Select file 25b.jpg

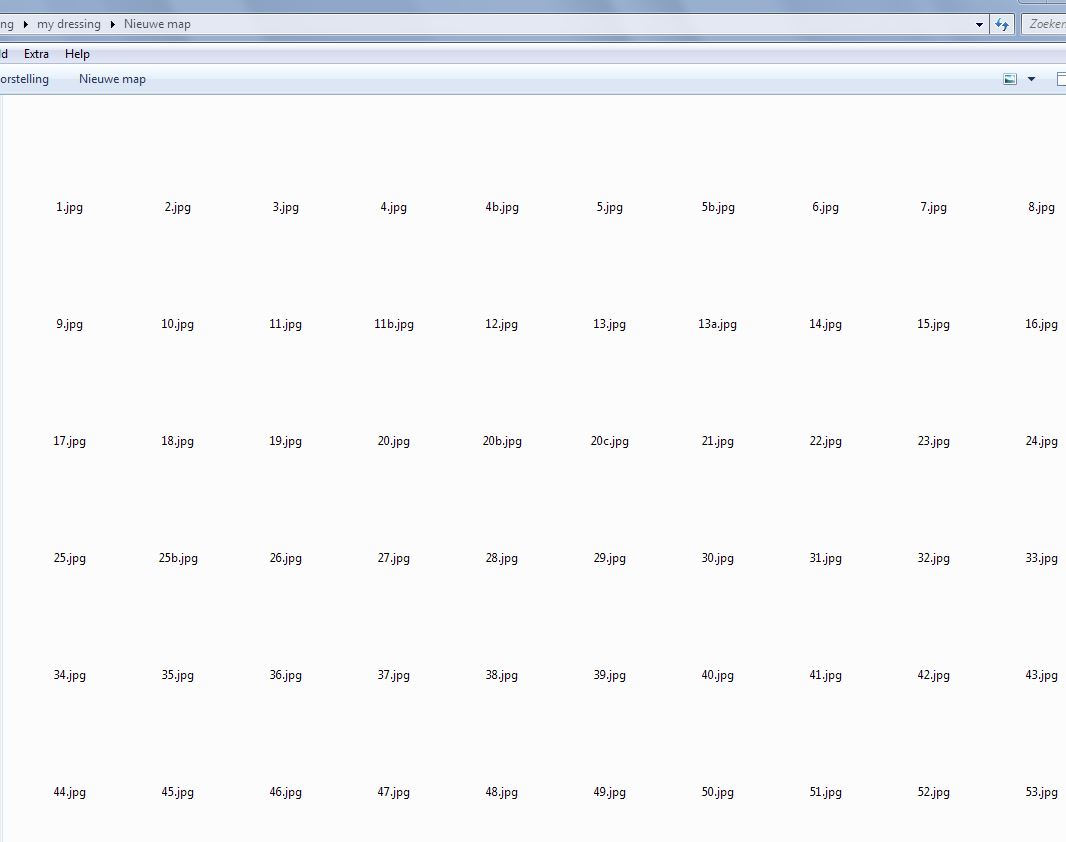point(178,558)
